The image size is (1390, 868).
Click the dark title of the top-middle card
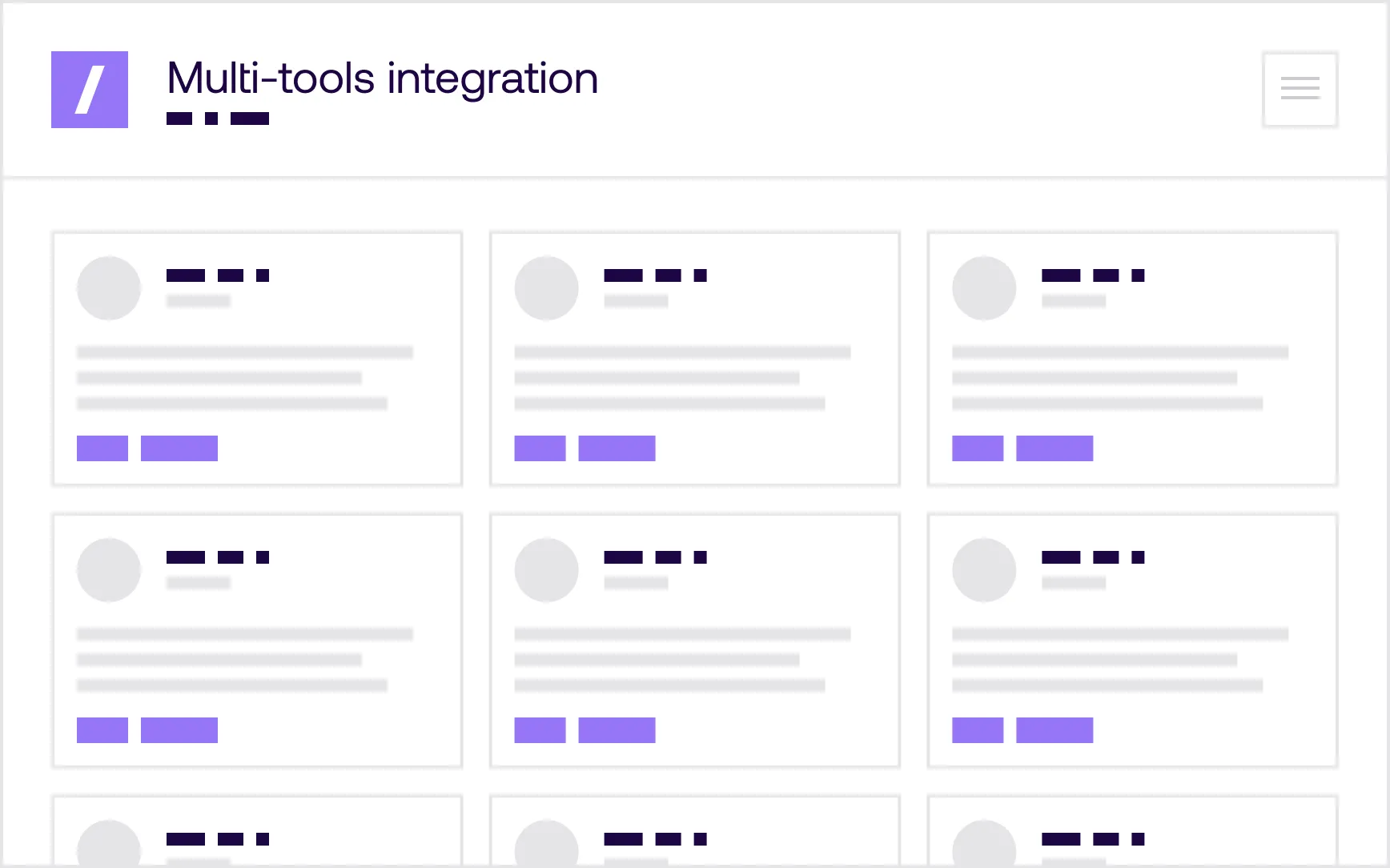tap(655, 275)
